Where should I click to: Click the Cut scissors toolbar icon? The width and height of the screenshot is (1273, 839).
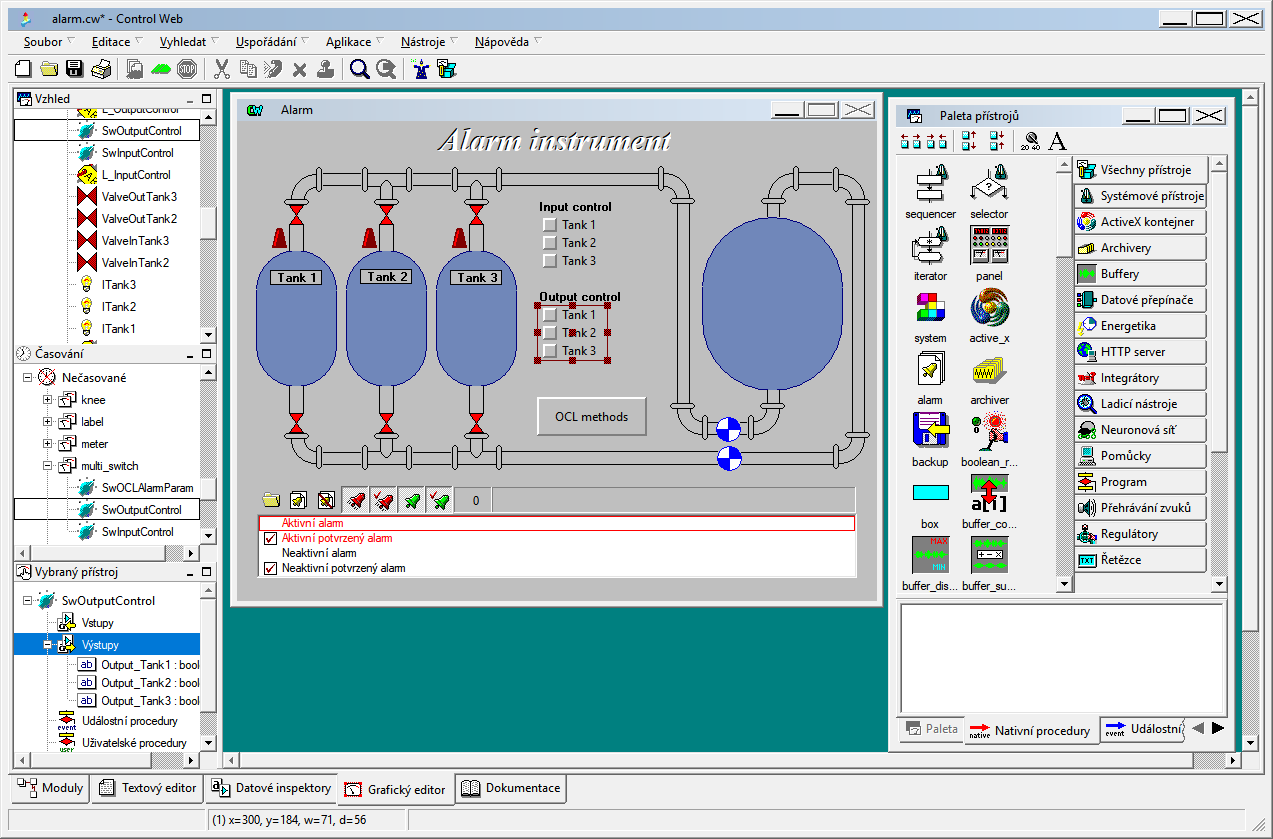tap(222, 69)
